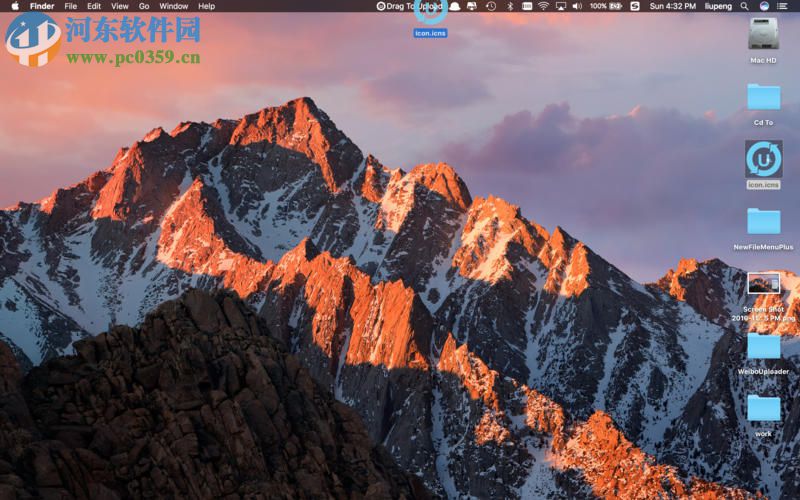800x500 pixels.
Task: Open the Notification Center list icon
Action: 782,6
